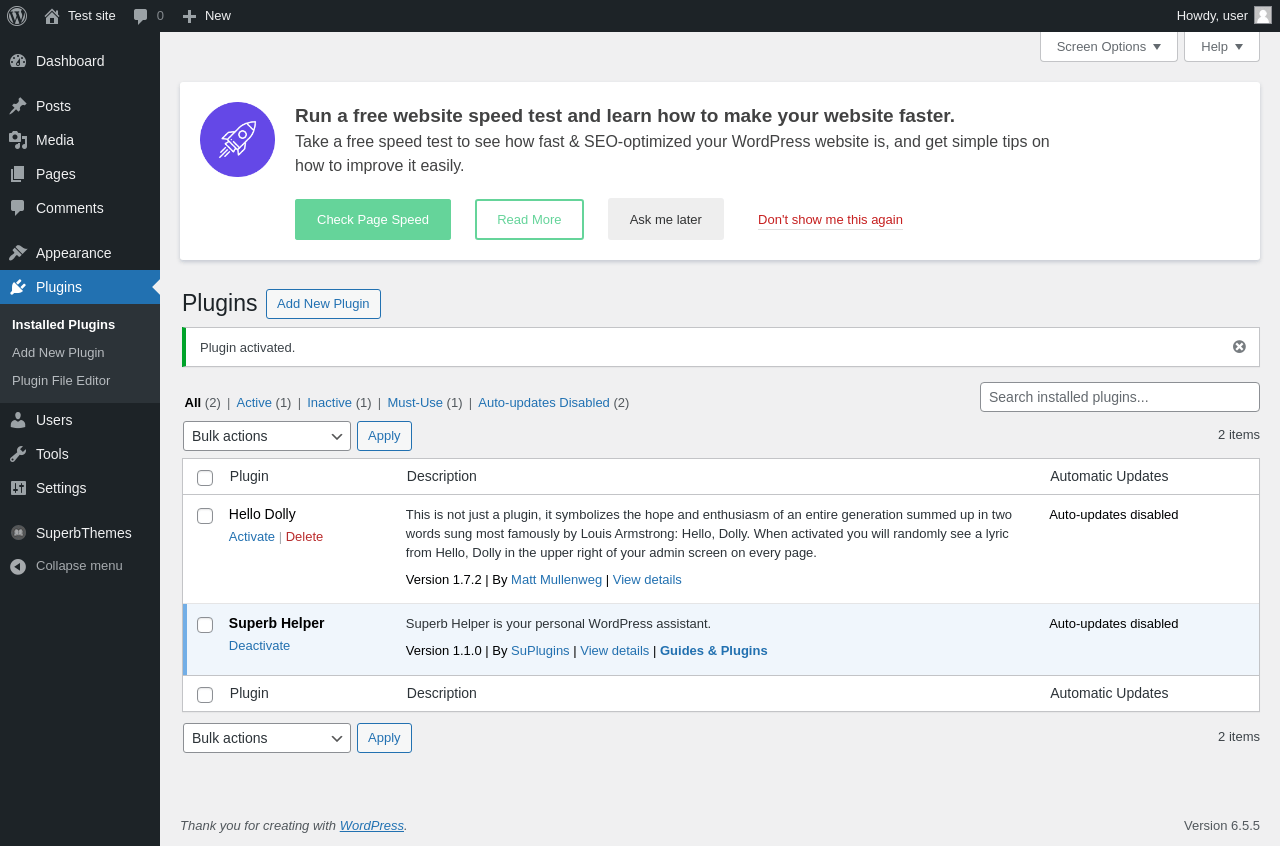
Task: Click the Users person icon
Action: [x=18, y=420]
